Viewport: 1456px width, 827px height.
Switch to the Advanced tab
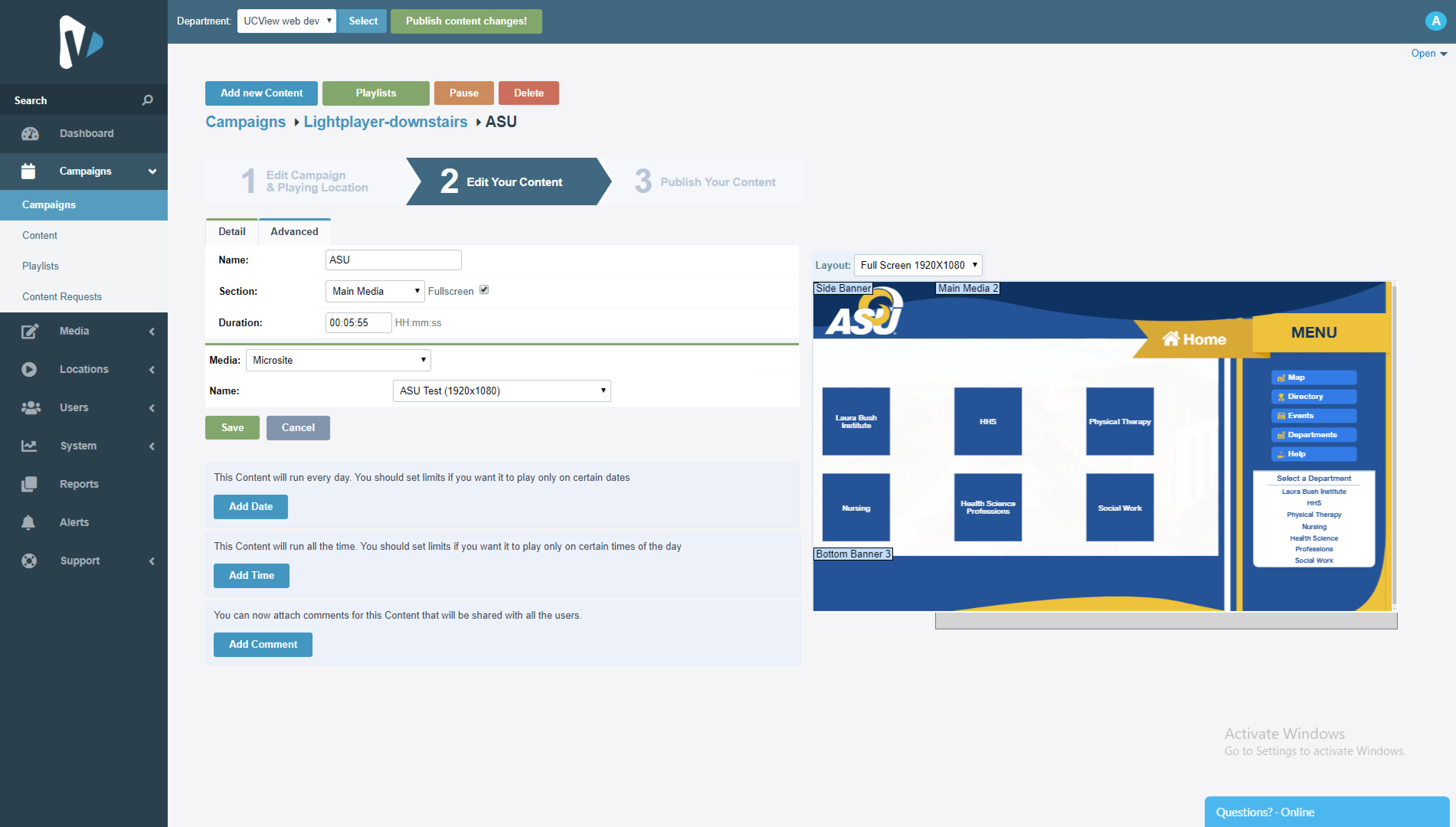(x=294, y=231)
